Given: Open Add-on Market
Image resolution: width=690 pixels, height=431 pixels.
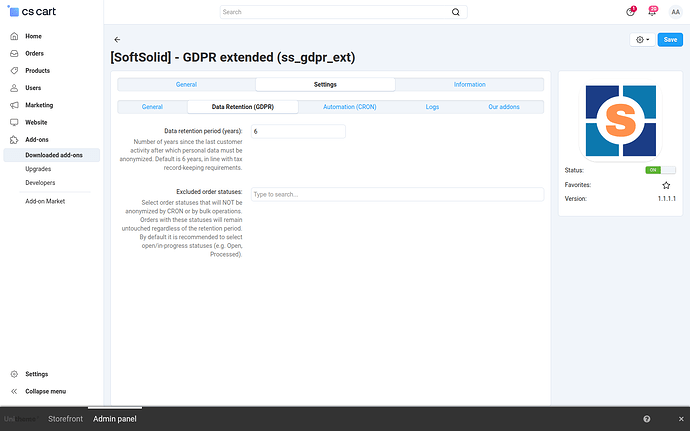Looking at the screenshot, I should pos(45,201).
